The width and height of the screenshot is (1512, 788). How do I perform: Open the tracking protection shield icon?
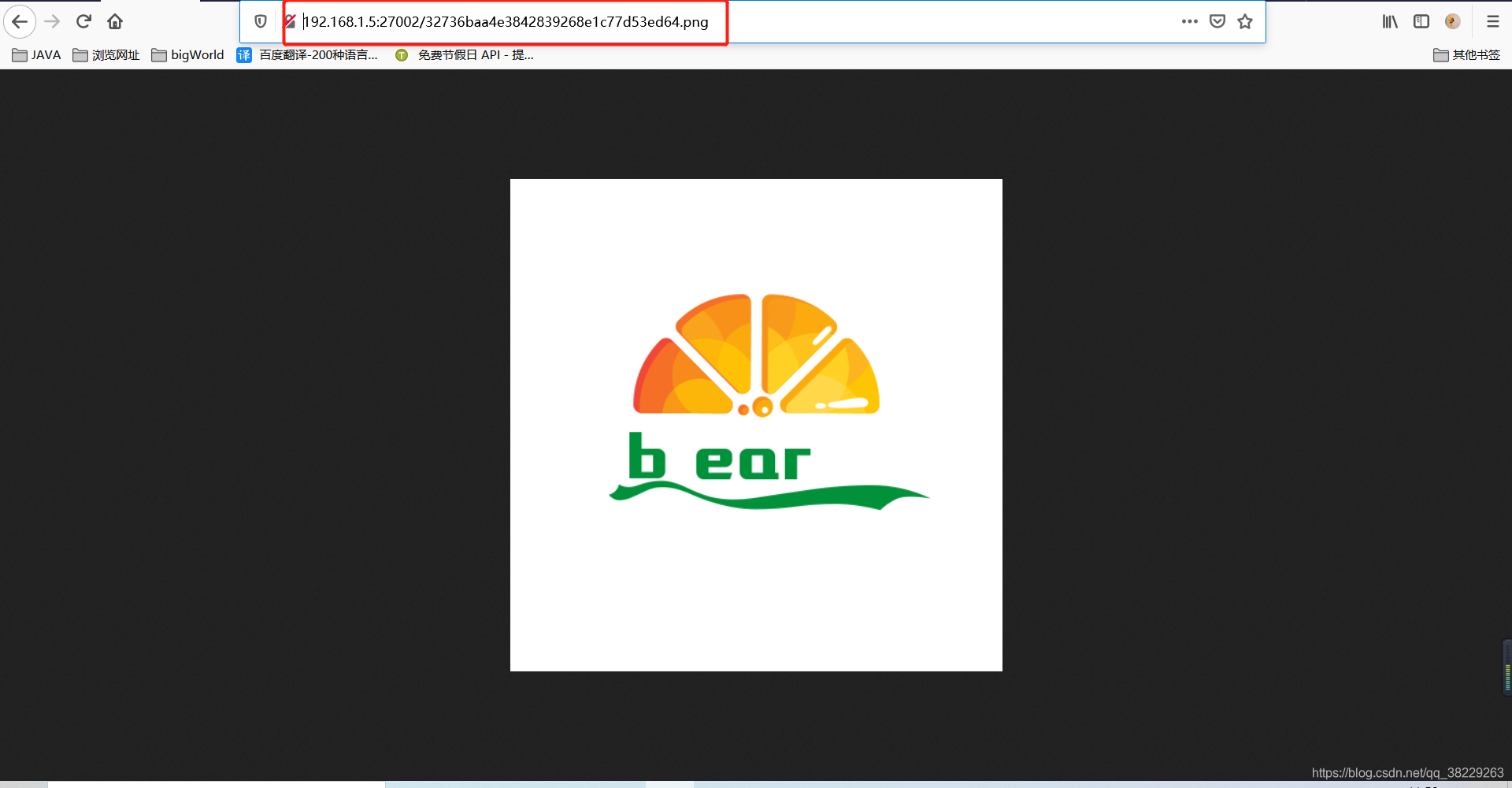261,21
